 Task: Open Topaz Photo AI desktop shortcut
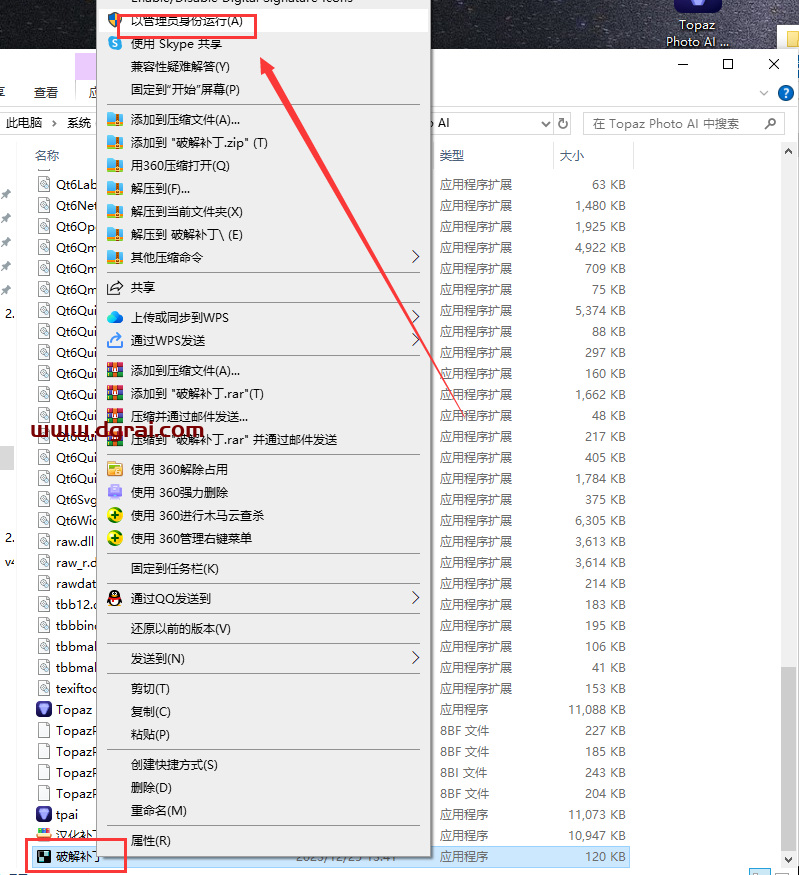(x=697, y=24)
